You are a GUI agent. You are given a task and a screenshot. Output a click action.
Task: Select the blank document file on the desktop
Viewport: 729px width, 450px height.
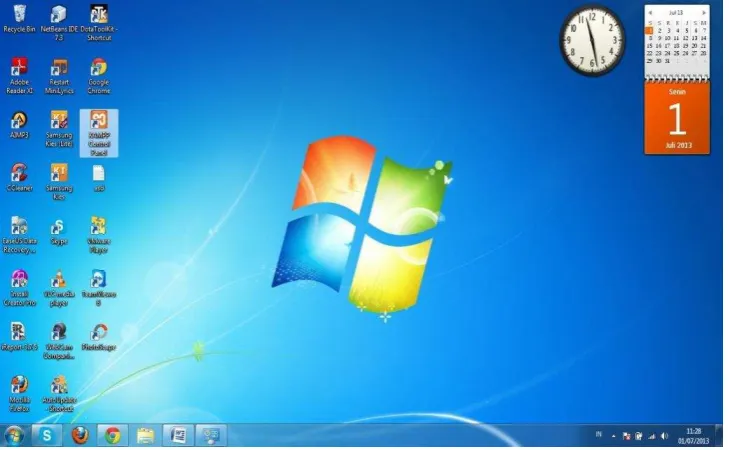coord(99,178)
